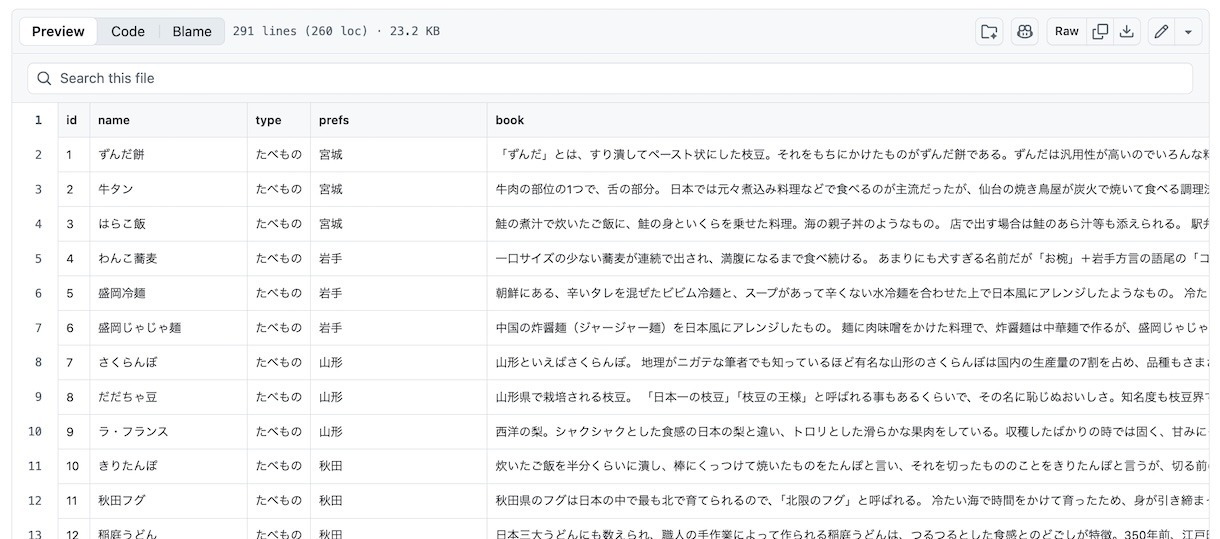Expand more edit options dropdown arrow
Screen dimensions: 1220x539
(1188, 31)
